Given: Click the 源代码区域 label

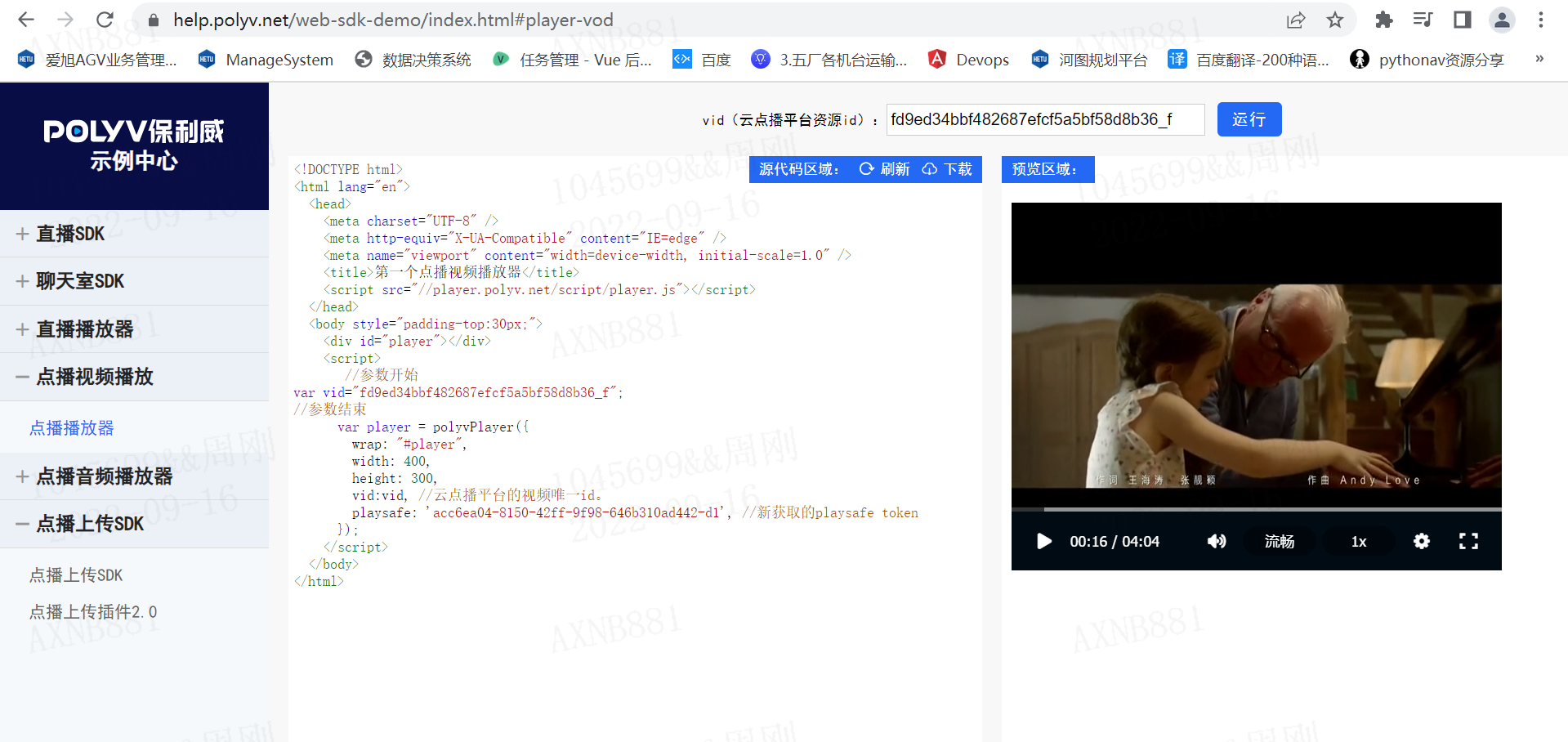Looking at the screenshot, I should point(799,169).
